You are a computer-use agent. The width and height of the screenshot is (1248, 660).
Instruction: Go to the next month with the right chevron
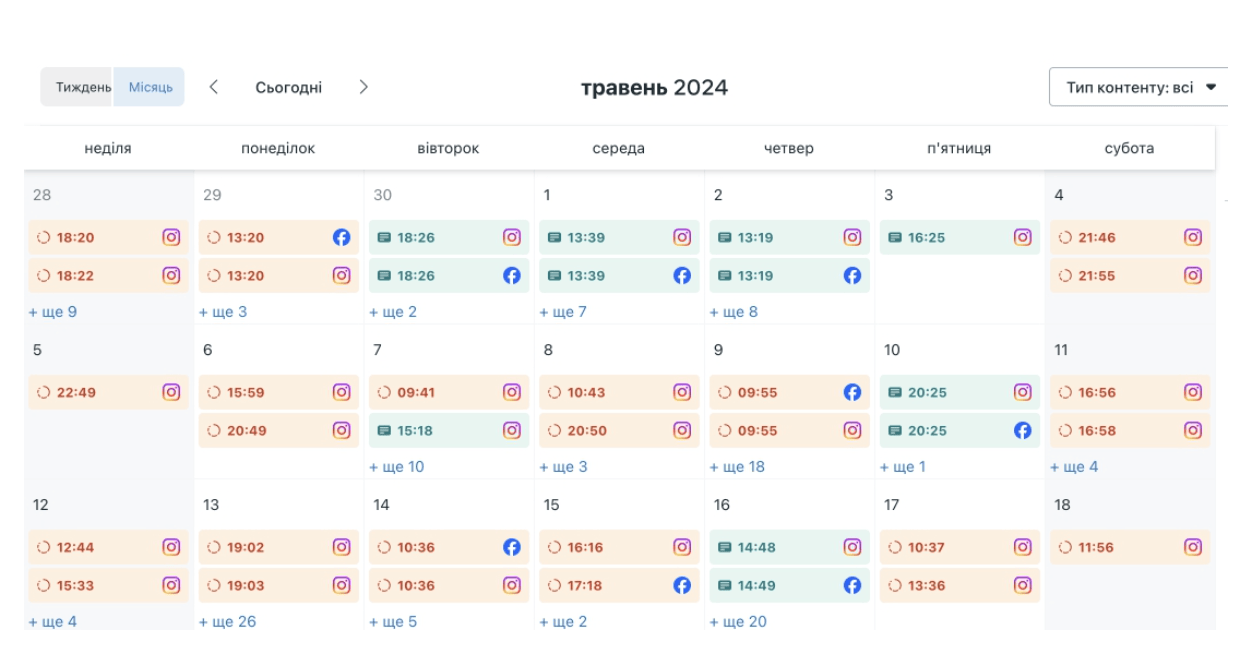click(x=363, y=87)
